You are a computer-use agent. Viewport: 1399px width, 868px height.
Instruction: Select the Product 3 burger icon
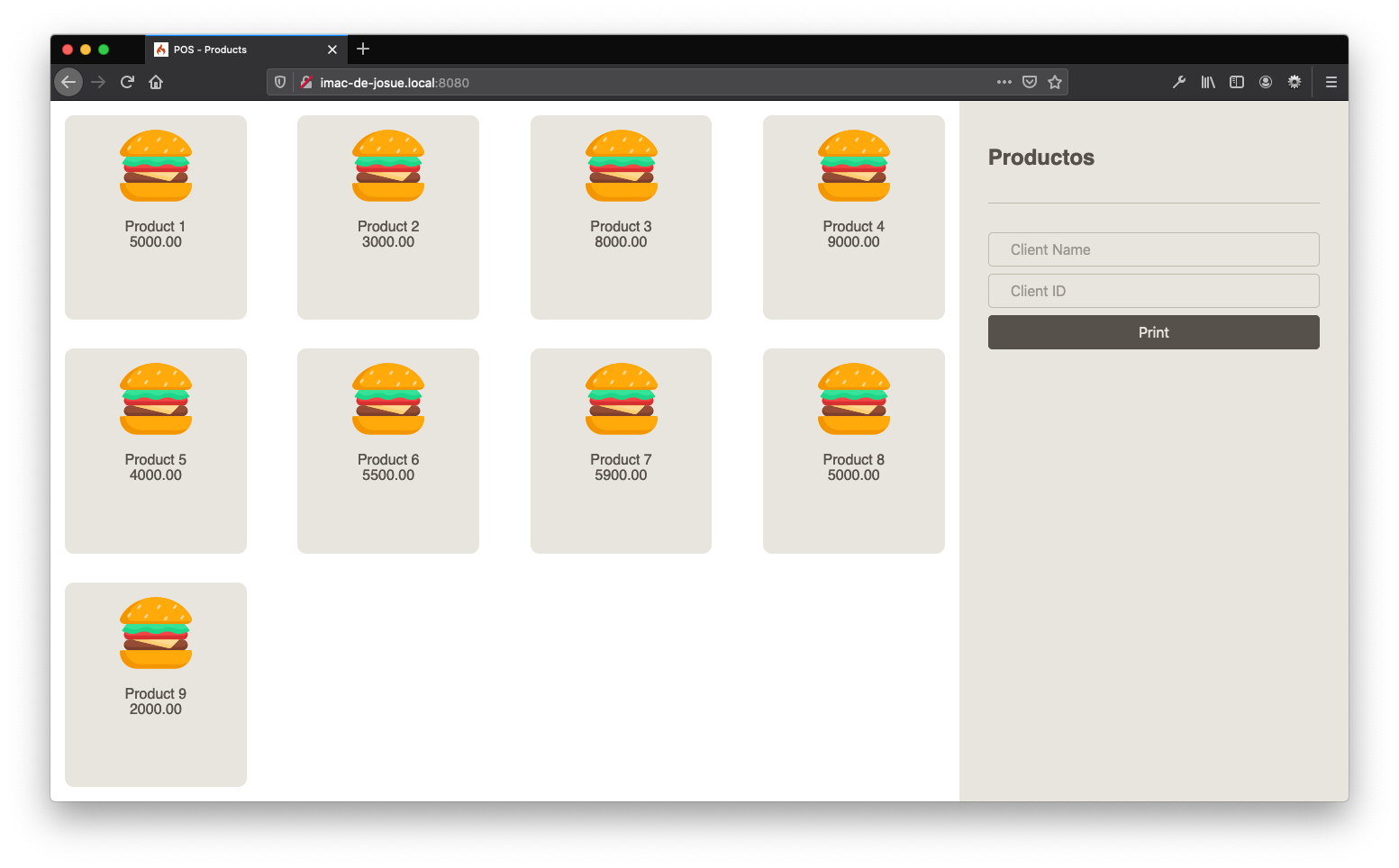pos(621,166)
